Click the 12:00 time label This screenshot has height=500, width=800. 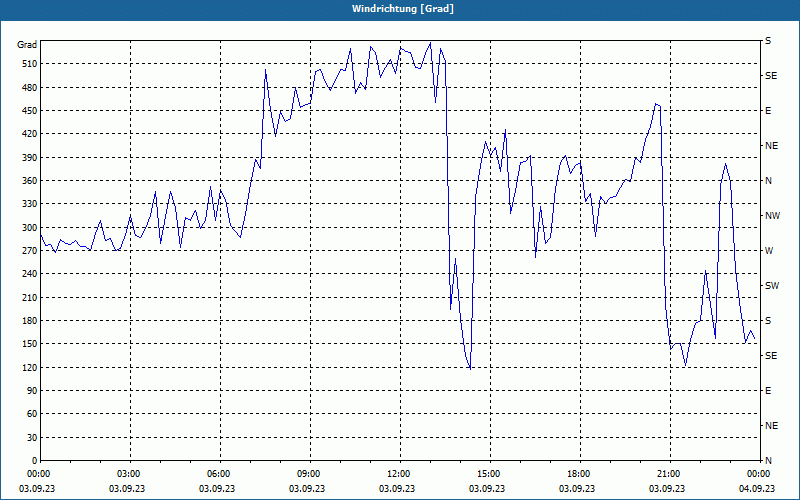coord(400,474)
